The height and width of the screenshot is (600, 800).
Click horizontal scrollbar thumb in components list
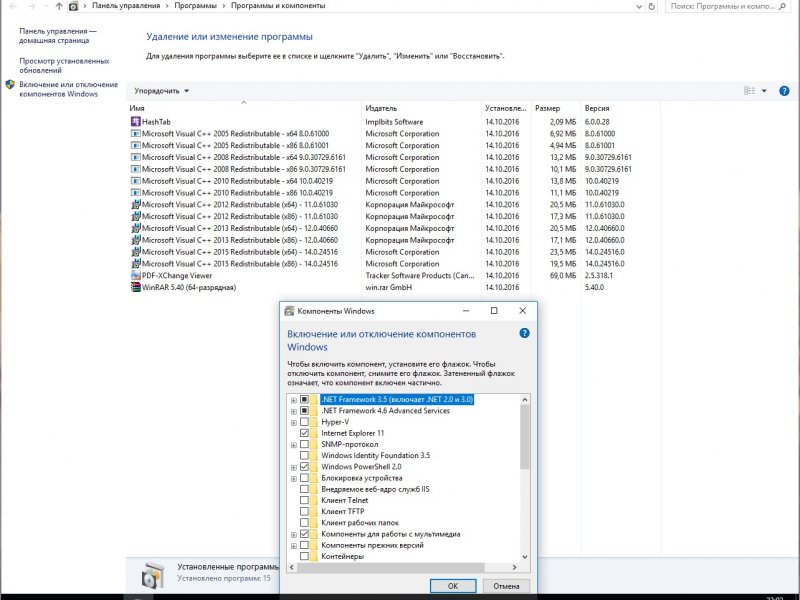point(390,567)
